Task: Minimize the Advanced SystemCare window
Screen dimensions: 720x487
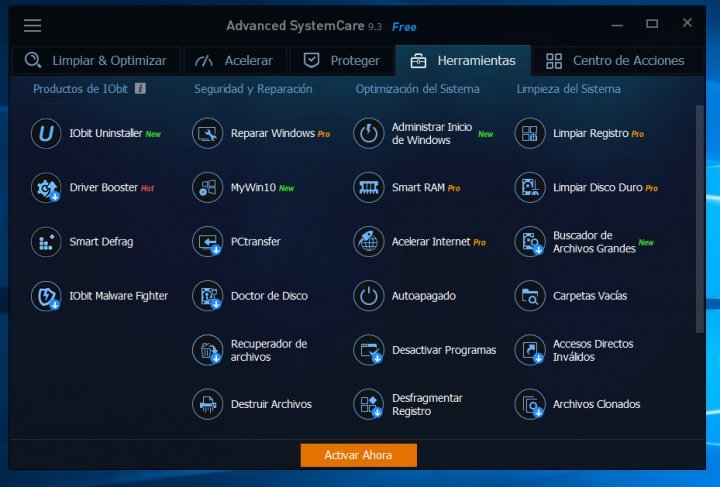Action: 617,25
